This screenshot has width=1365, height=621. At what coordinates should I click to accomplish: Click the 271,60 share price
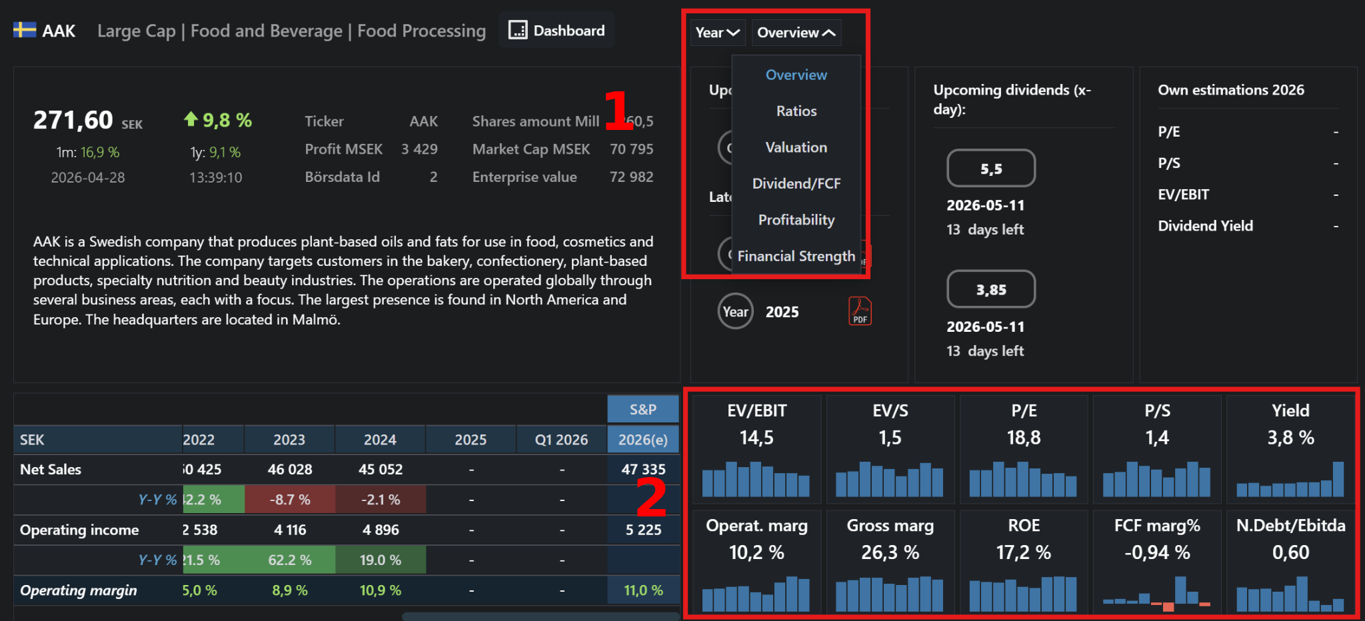73,120
